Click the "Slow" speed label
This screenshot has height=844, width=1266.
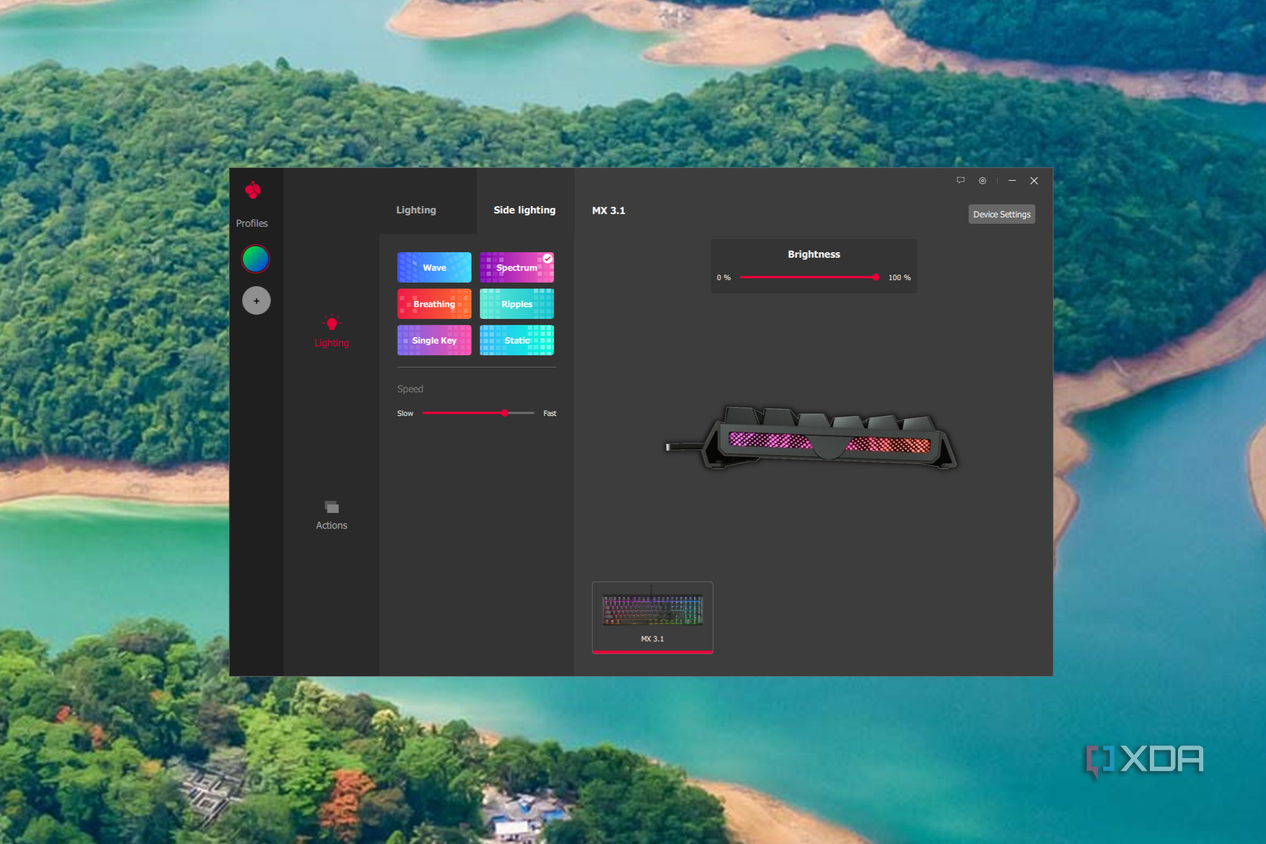click(405, 413)
